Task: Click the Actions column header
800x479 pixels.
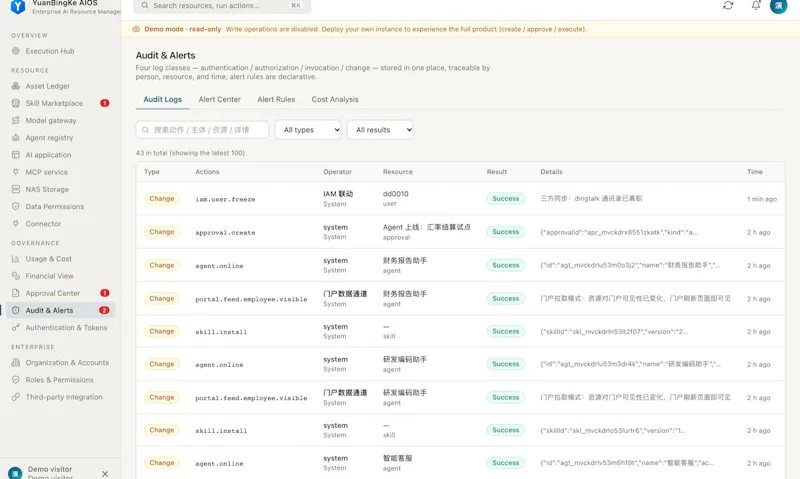Action: [207, 172]
